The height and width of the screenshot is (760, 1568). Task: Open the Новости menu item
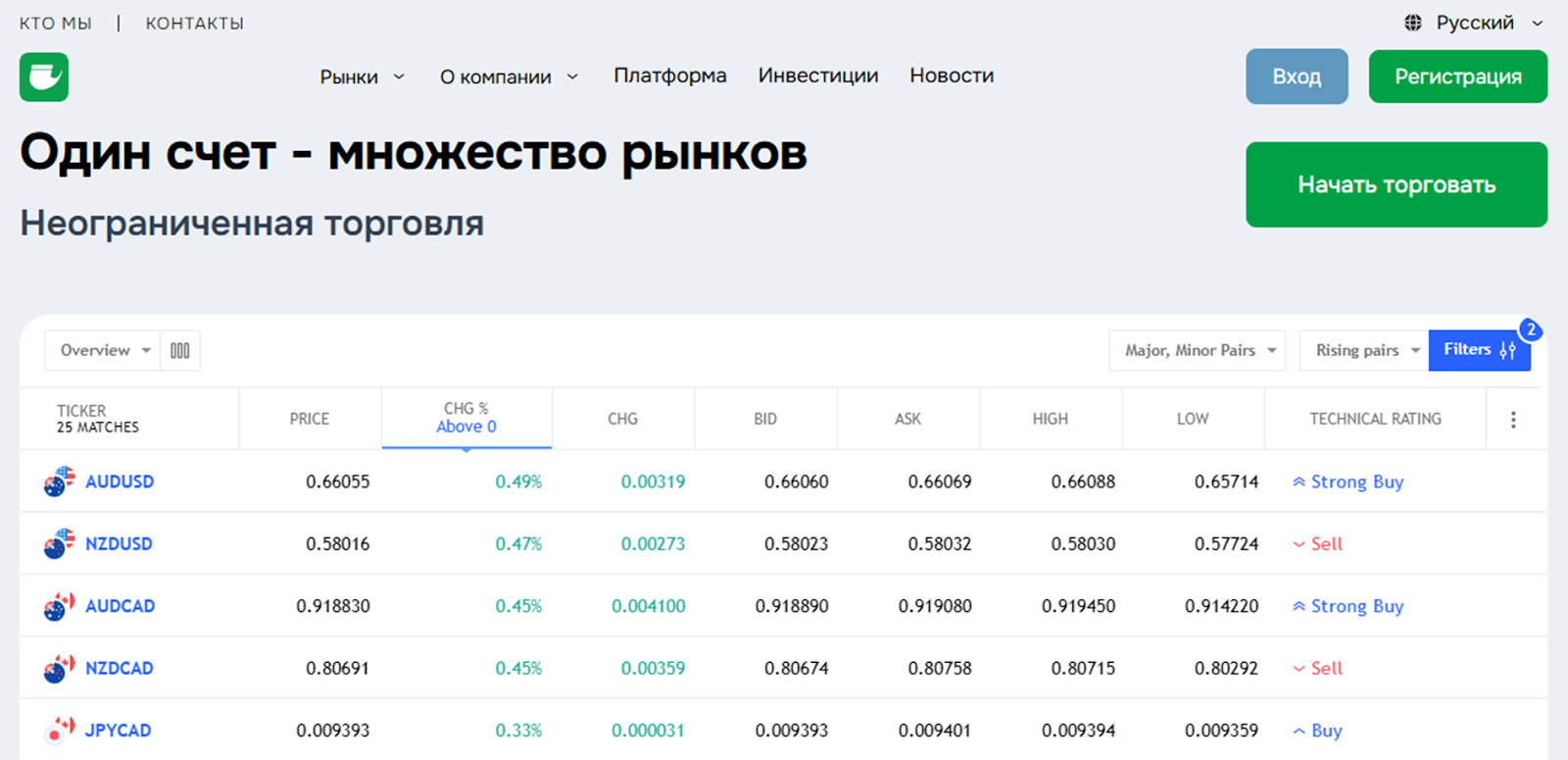[951, 76]
